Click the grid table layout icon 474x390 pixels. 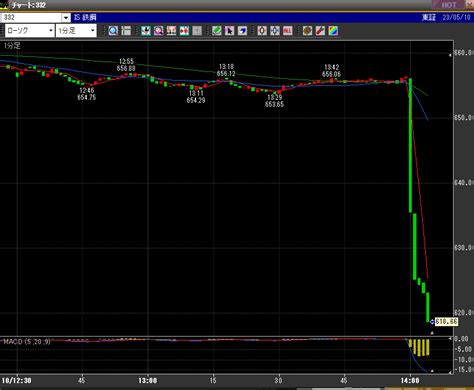coord(126,31)
